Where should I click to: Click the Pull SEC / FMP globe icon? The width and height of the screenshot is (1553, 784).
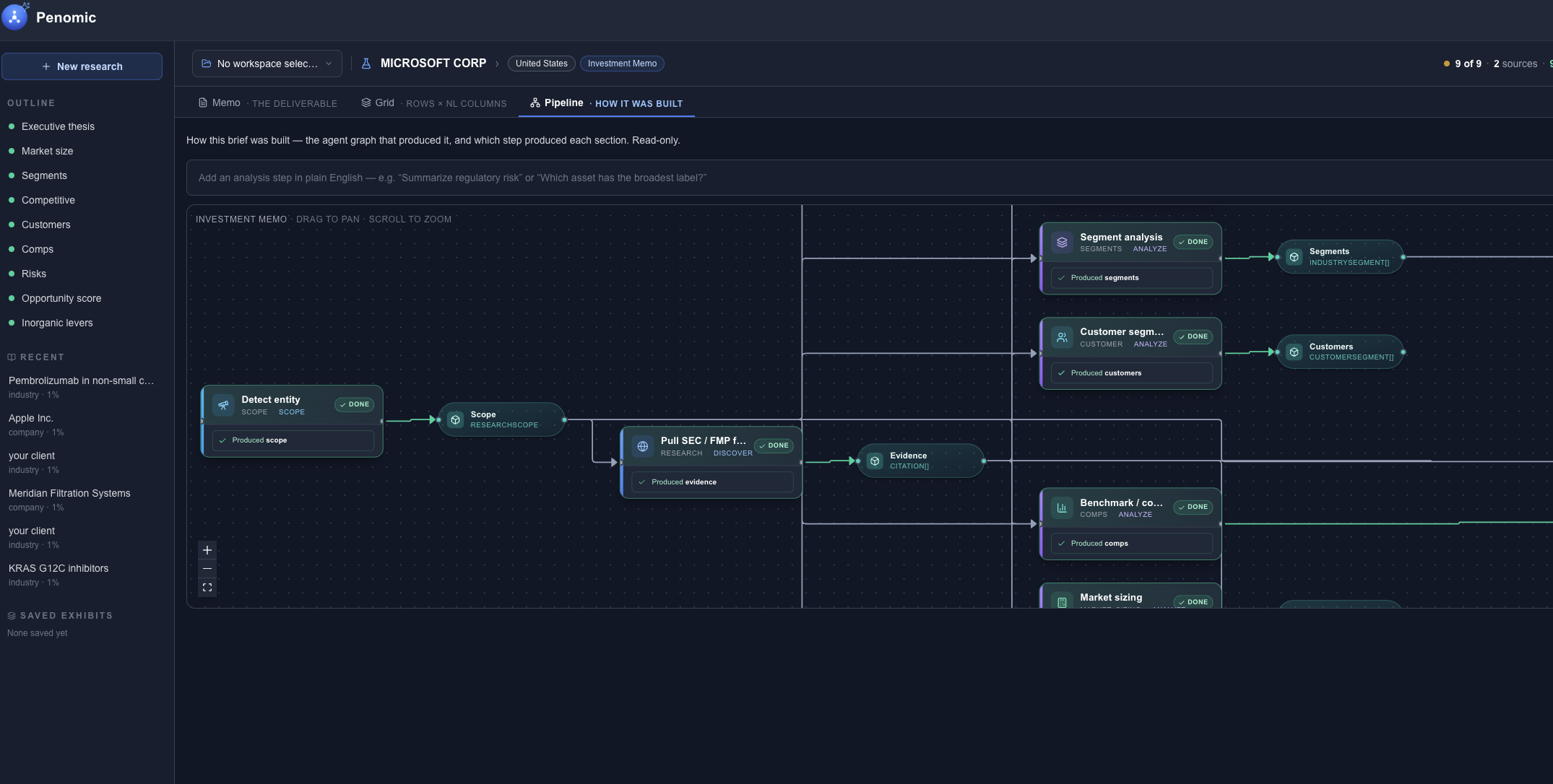pyautogui.click(x=643, y=447)
